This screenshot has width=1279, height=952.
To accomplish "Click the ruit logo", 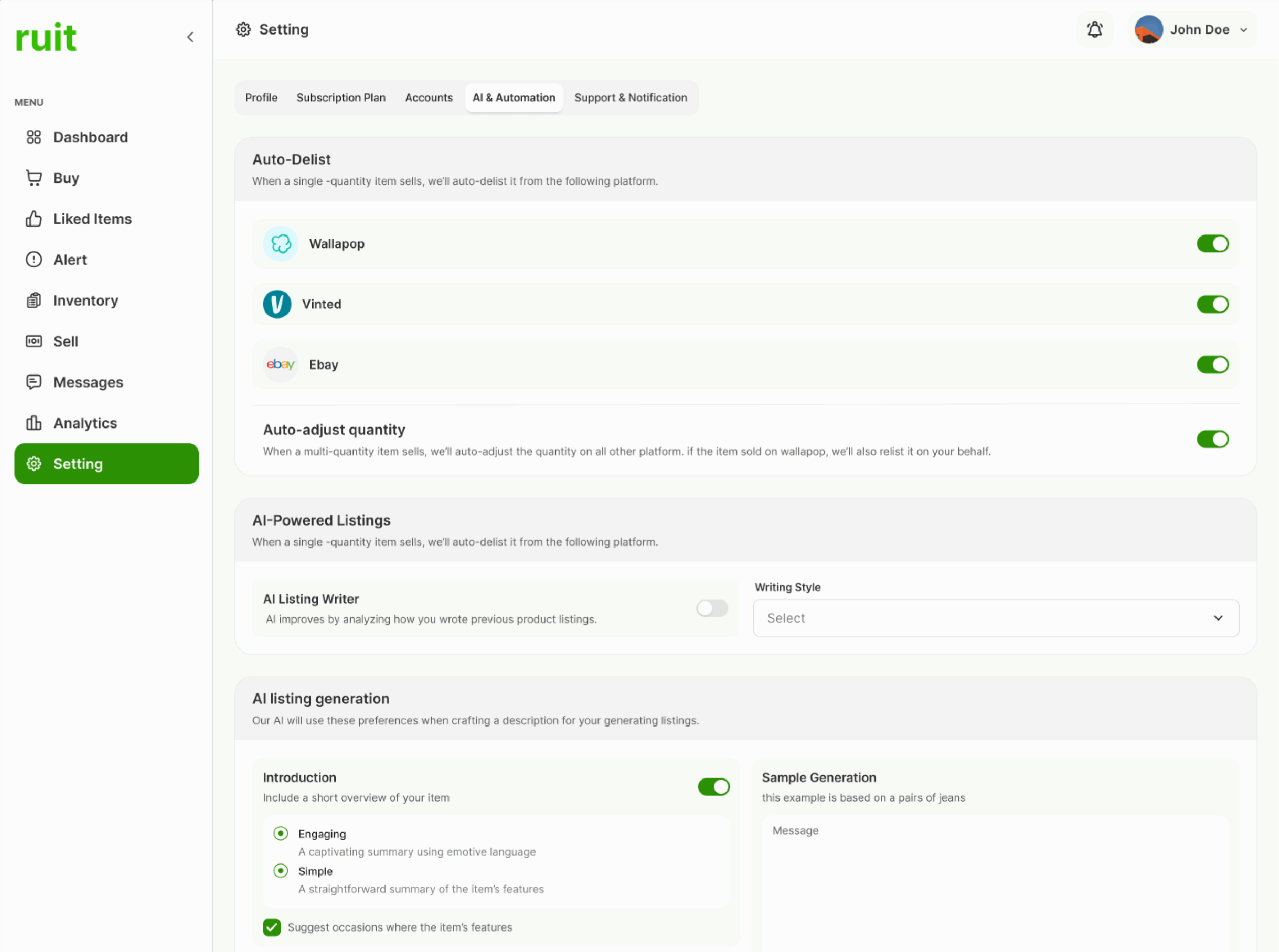I will (46, 38).
